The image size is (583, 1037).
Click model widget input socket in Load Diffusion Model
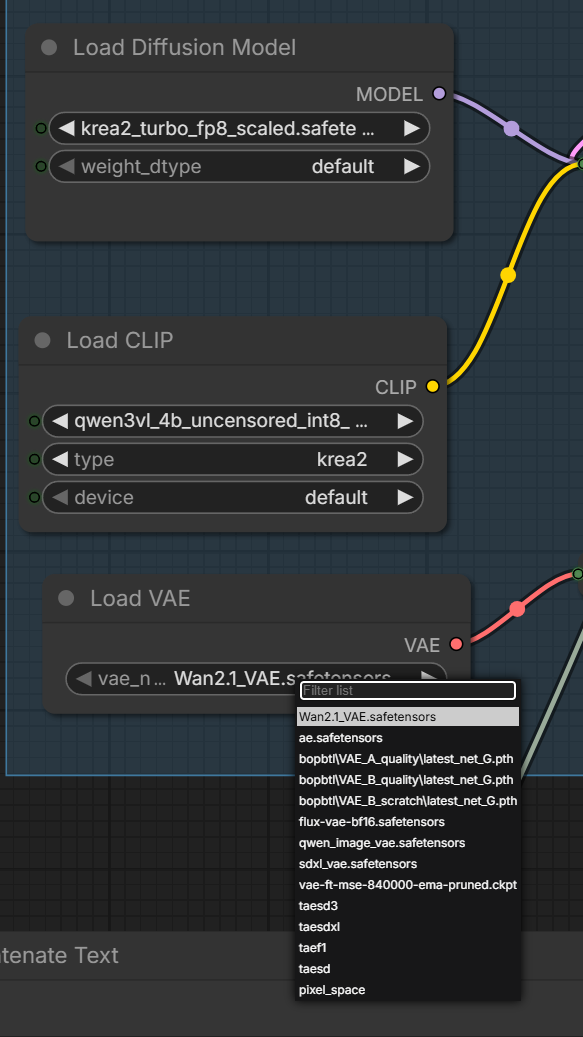tap(41, 128)
